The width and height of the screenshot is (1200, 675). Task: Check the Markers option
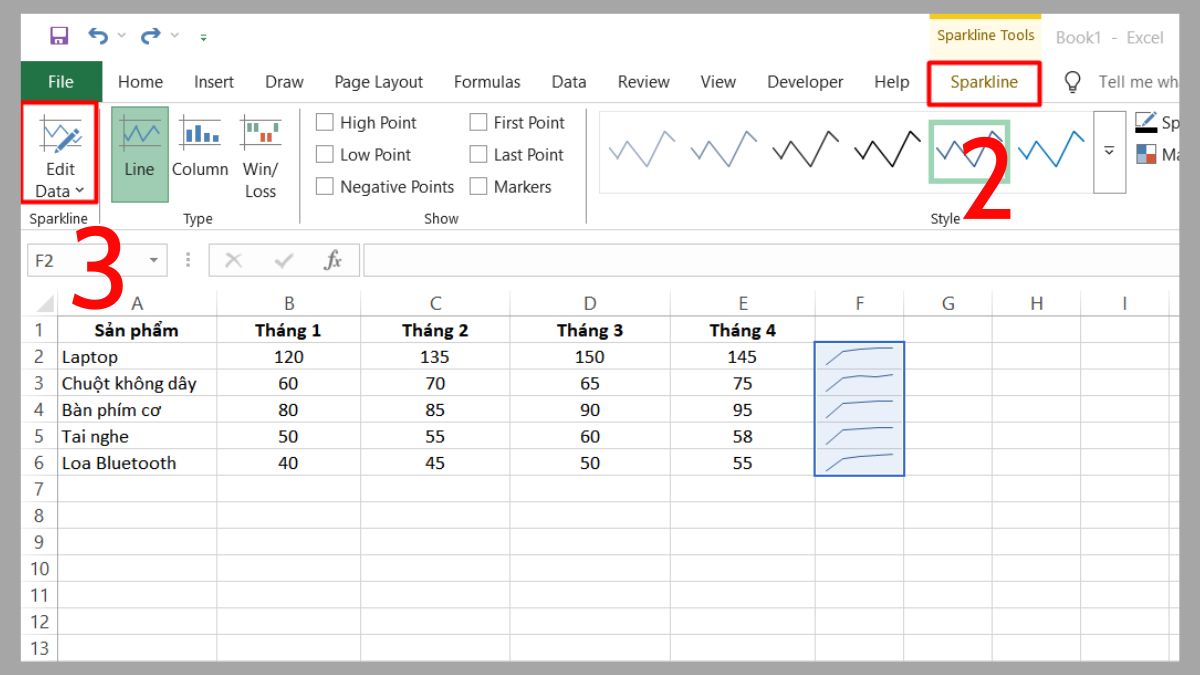478,186
